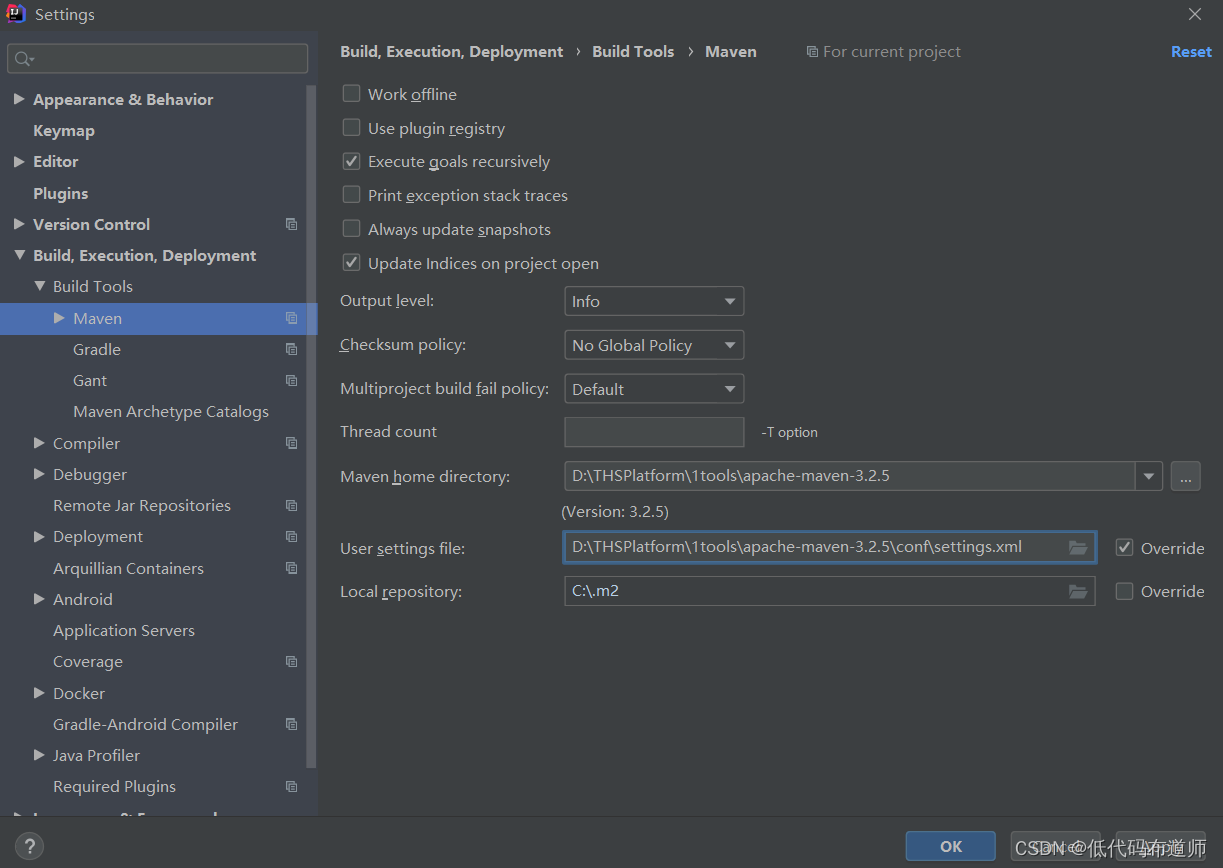Open Gradle settings page
1223x868 pixels.
[97, 349]
